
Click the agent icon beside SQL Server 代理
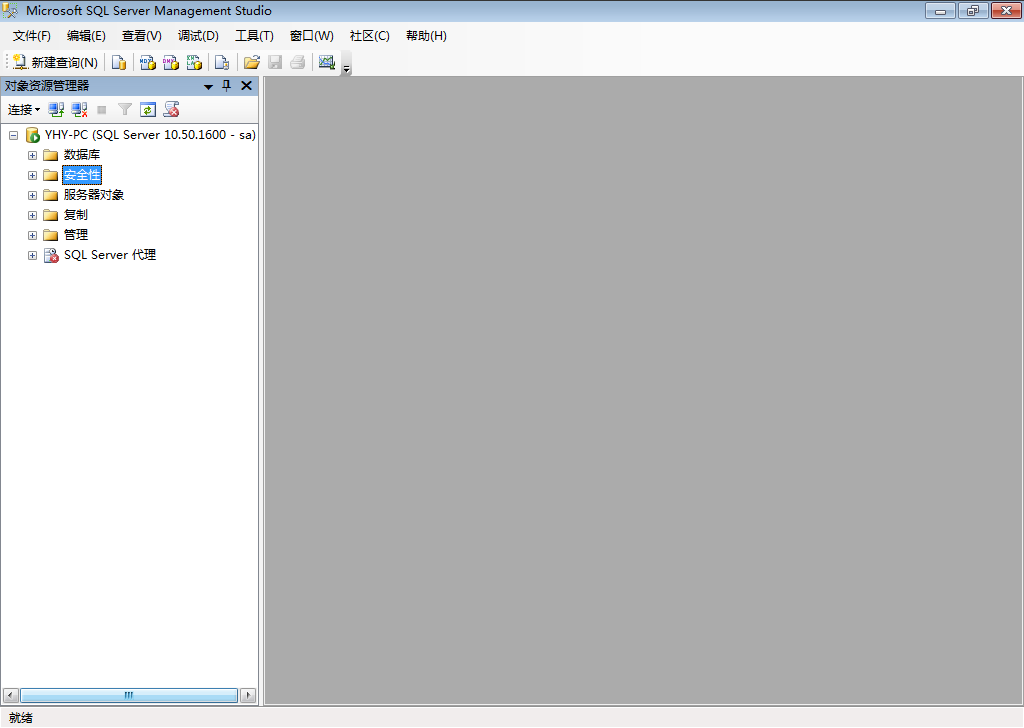51,255
